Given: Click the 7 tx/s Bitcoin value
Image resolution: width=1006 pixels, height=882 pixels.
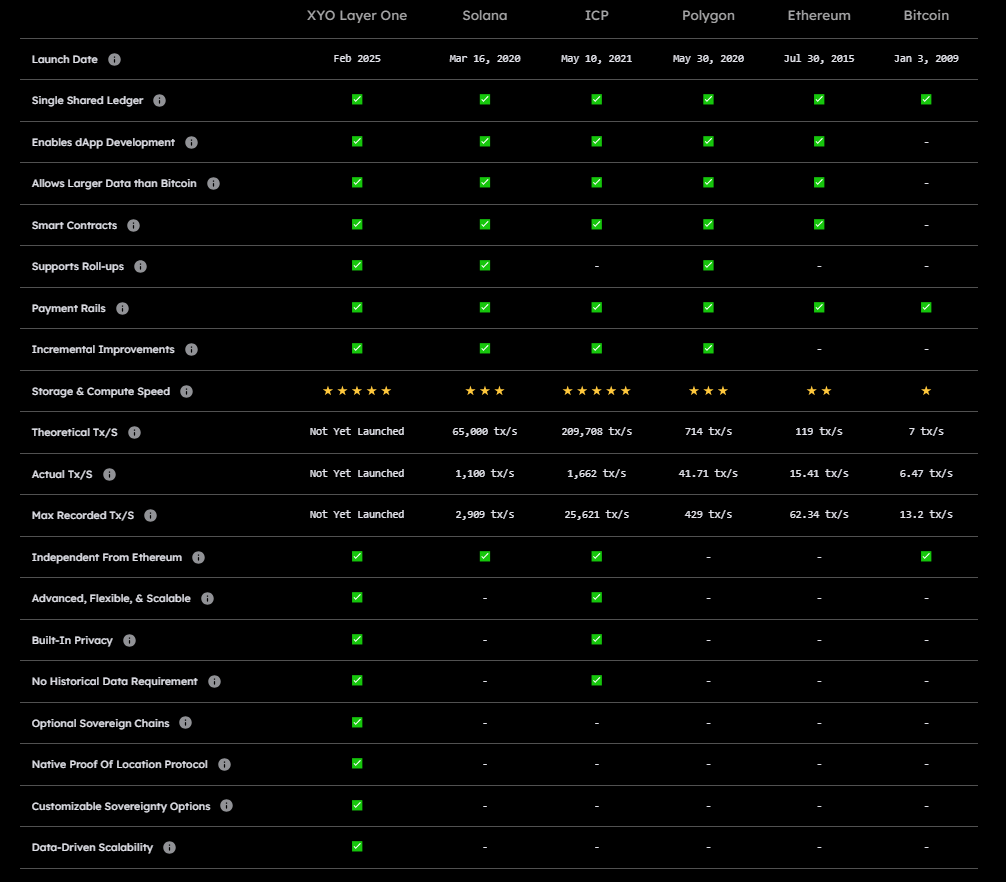Looking at the screenshot, I should coord(926,432).
